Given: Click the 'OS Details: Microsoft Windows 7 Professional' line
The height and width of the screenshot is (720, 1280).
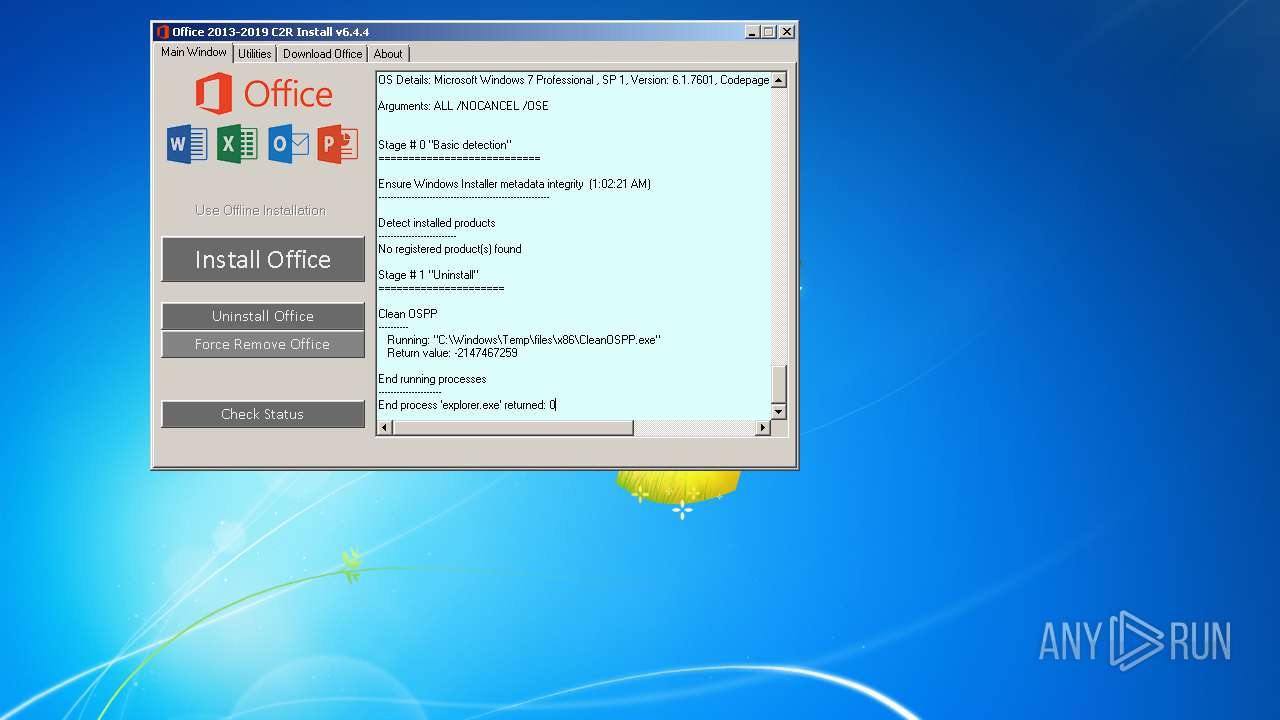Looking at the screenshot, I should (574, 80).
